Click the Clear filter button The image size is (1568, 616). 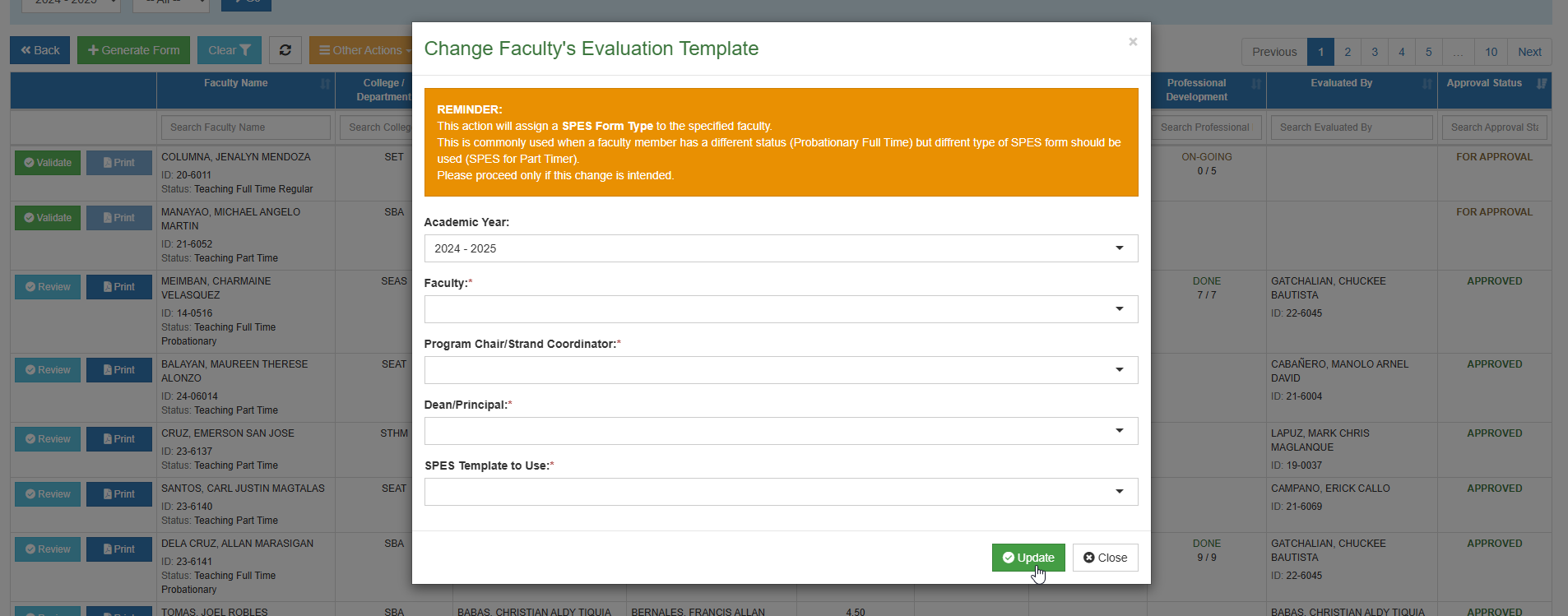(230, 50)
